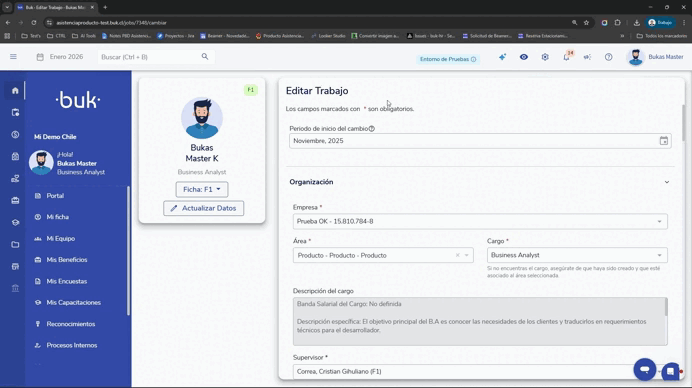Open the browser extensions puzzle icon
The height and width of the screenshot is (388, 692).
(617, 23)
